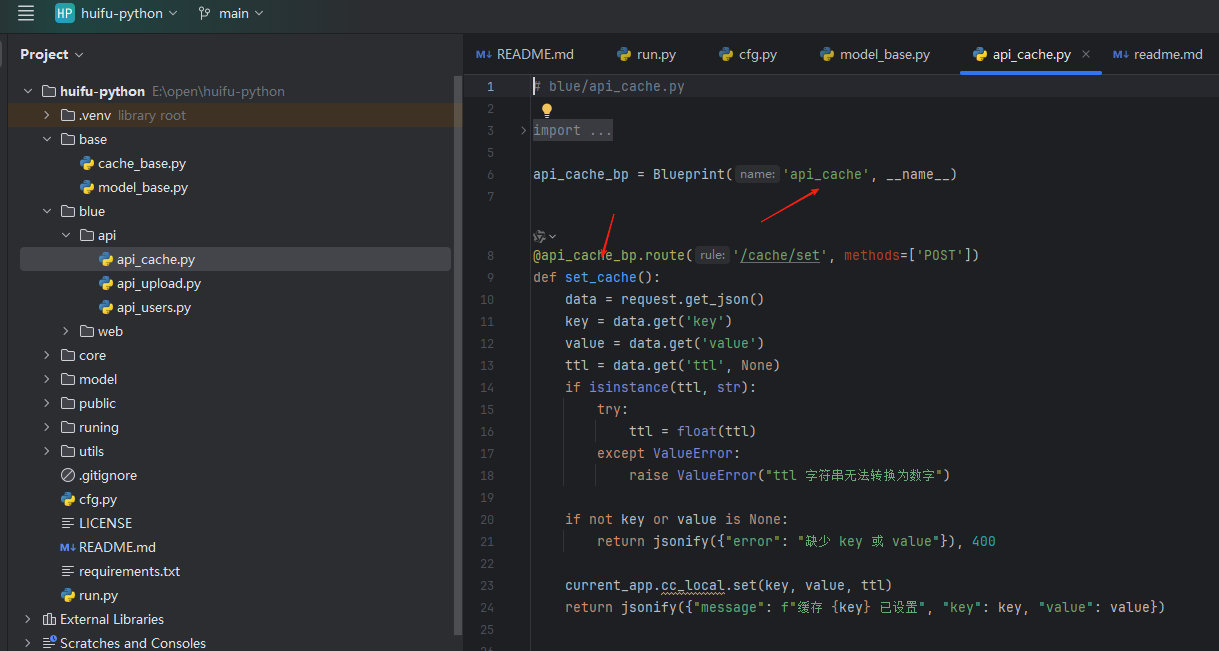
Task: Click the .venv folder icon
Action: click(68, 115)
